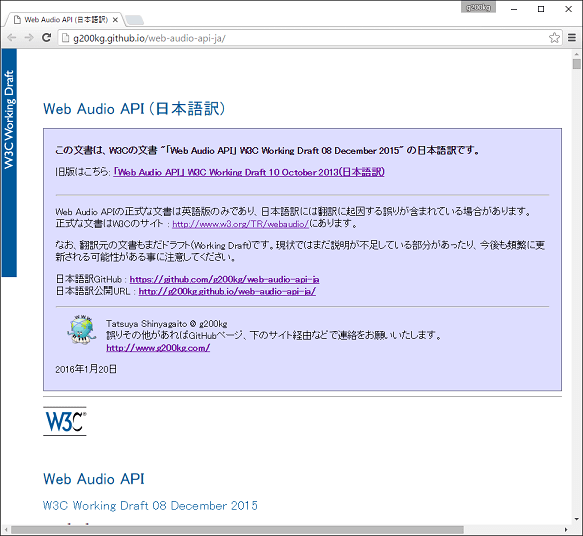
Task: Open the w3.org/TR/webaudio link
Action: 240,224
